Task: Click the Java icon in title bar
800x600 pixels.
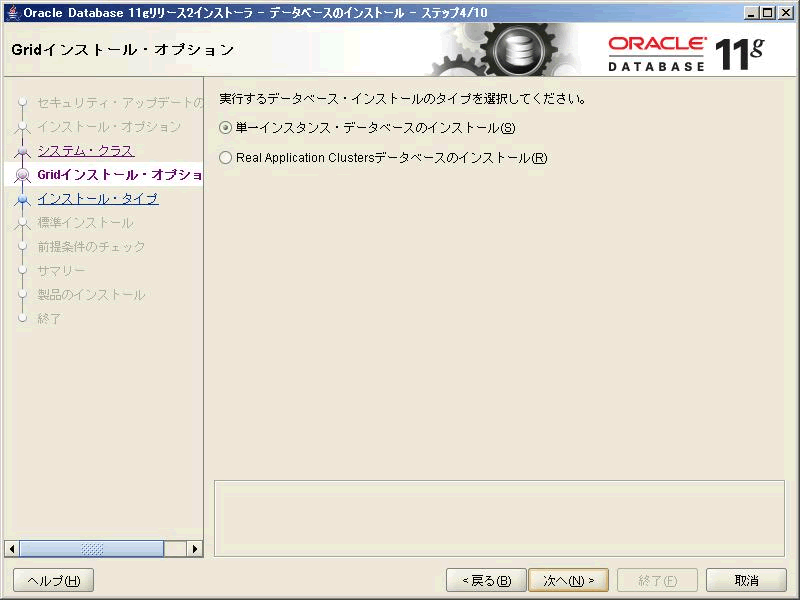Action: [x=12, y=12]
